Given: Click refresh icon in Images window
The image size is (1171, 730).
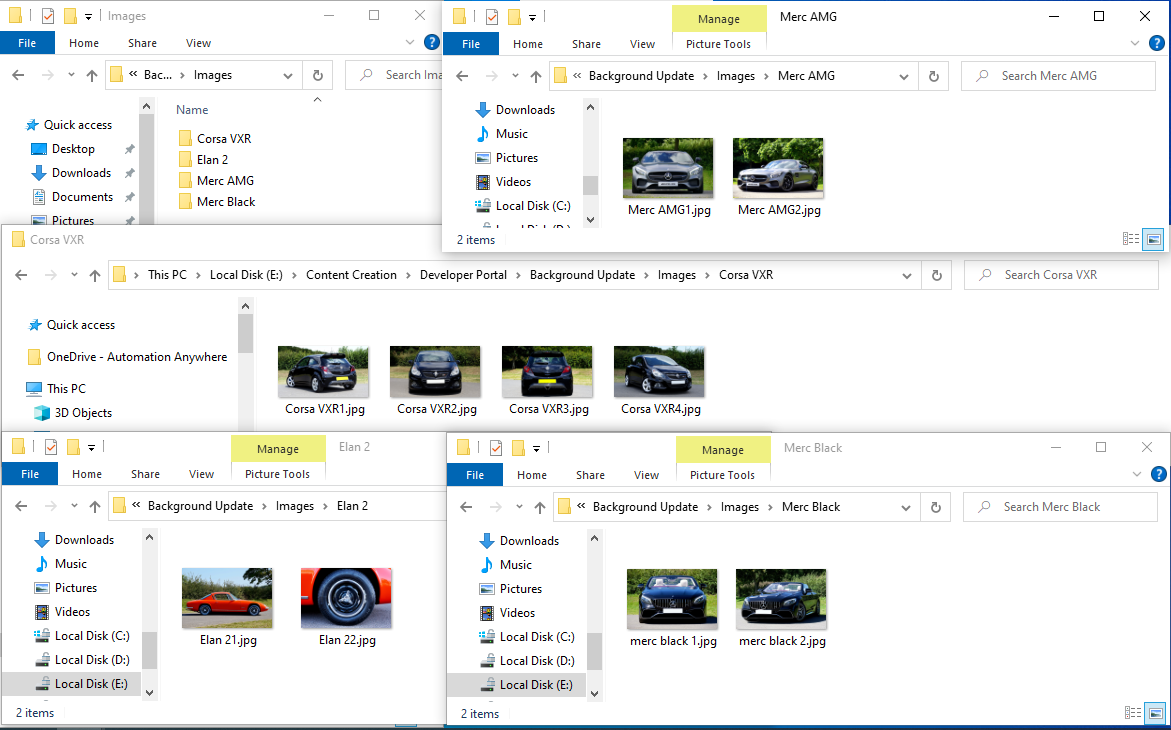Looking at the screenshot, I should (317, 75).
